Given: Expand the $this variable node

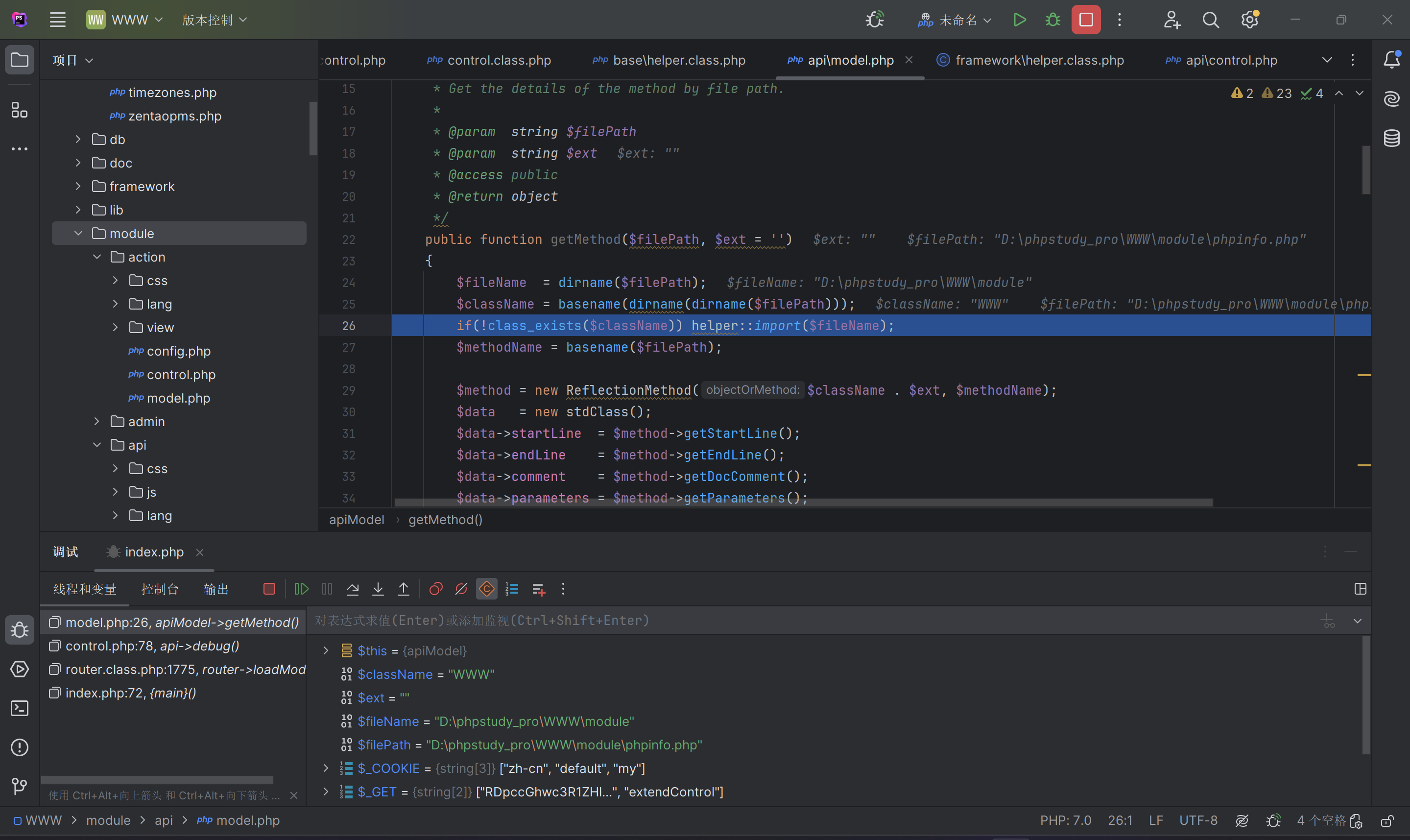Looking at the screenshot, I should 326,651.
